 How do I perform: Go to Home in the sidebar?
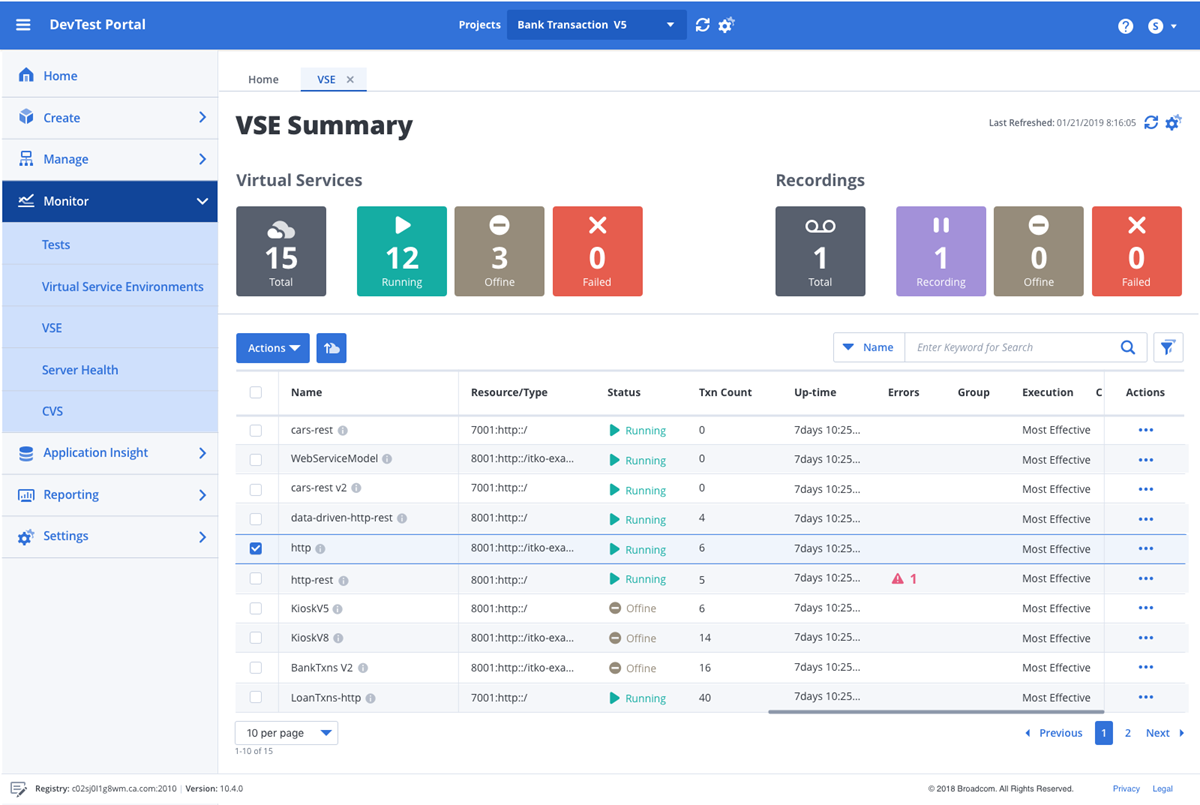pos(110,76)
